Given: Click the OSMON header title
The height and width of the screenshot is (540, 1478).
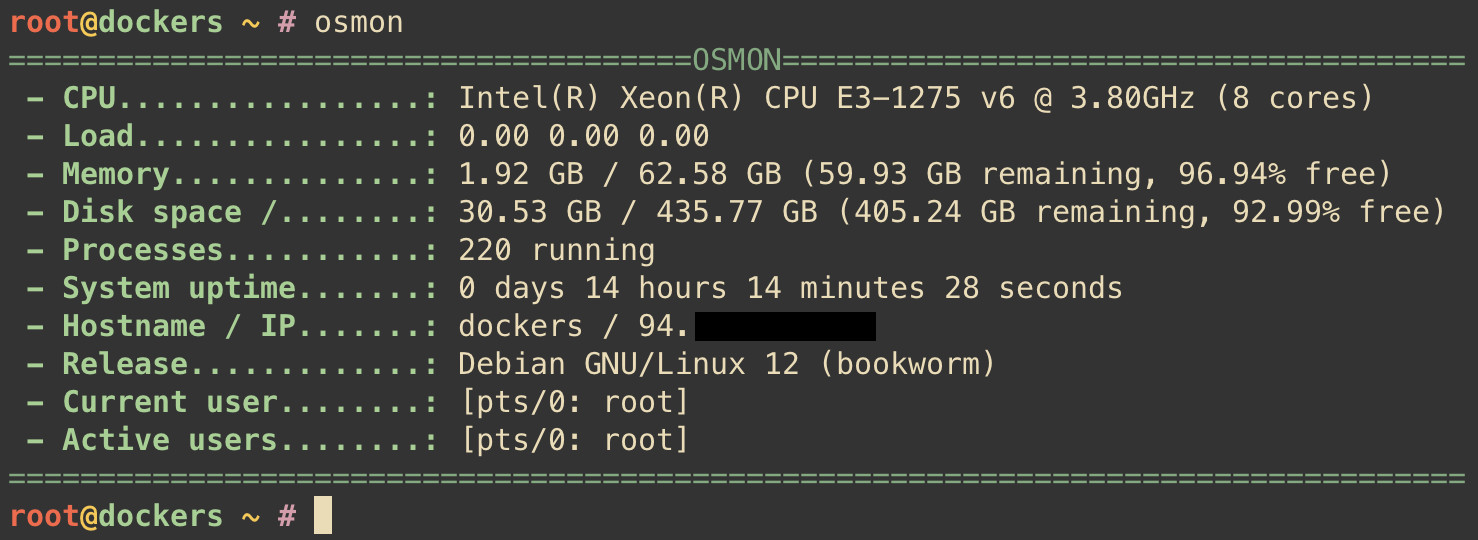Looking at the screenshot, I should pyautogui.click(x=737, y=60).
